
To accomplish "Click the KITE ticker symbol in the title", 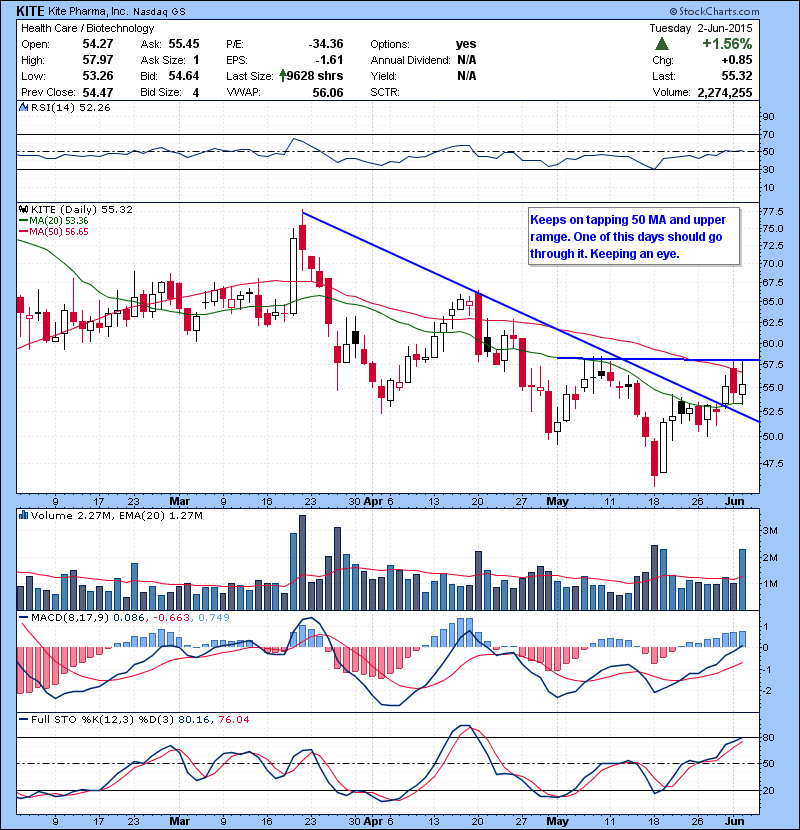I will (30, 11).
